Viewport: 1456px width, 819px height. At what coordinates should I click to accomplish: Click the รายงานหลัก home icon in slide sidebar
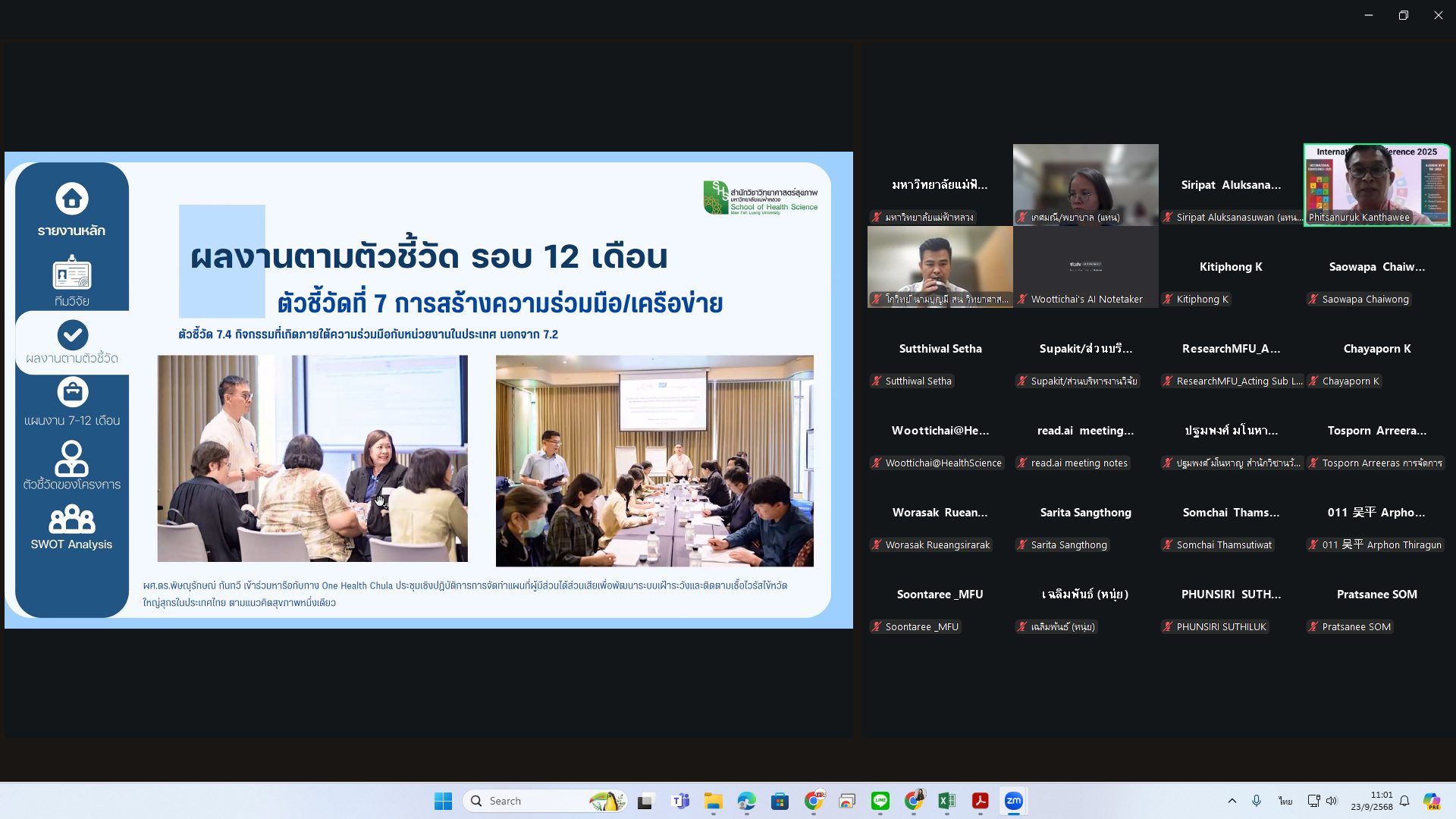[72, 199]
